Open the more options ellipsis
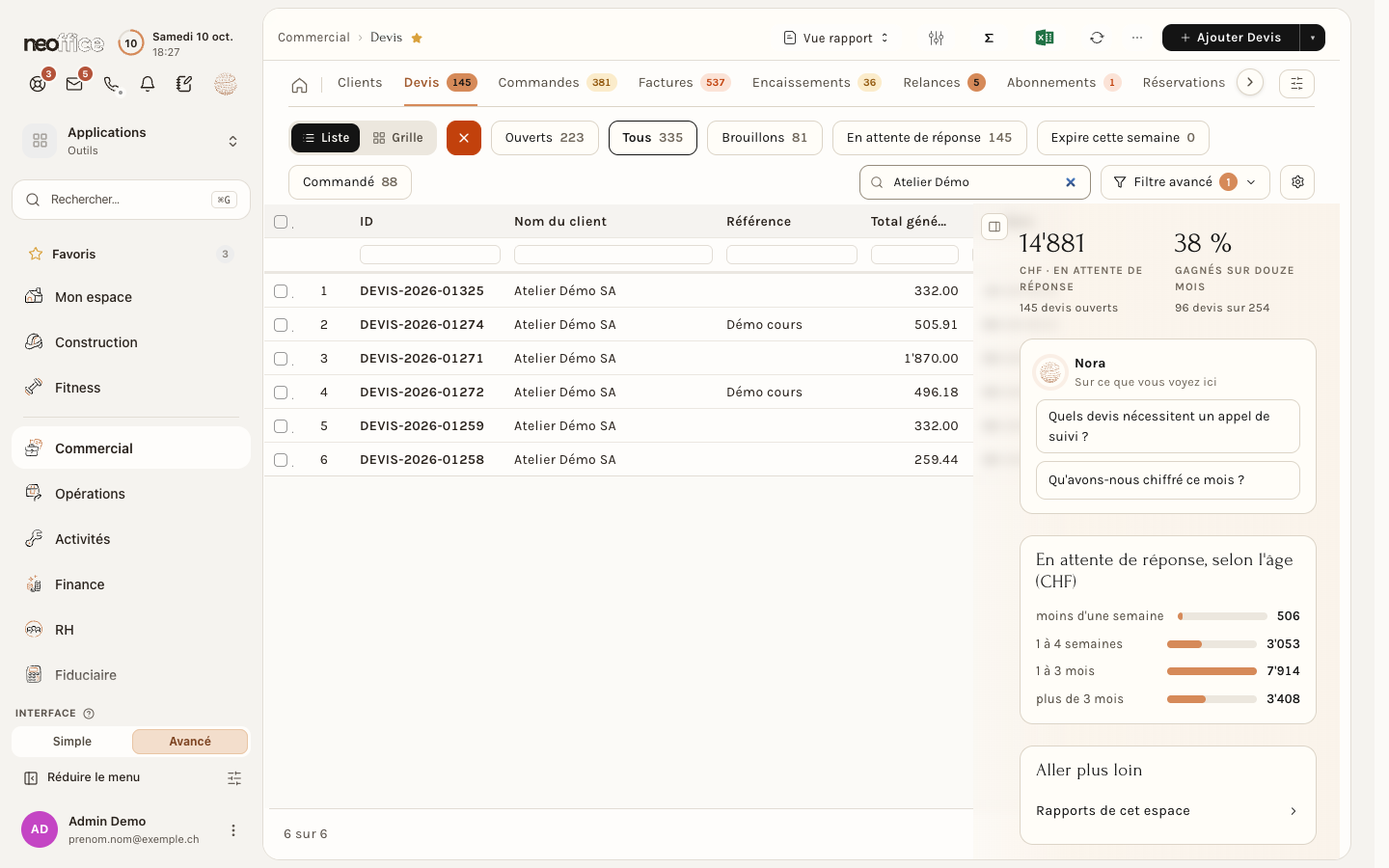 tap(1137, 38)
